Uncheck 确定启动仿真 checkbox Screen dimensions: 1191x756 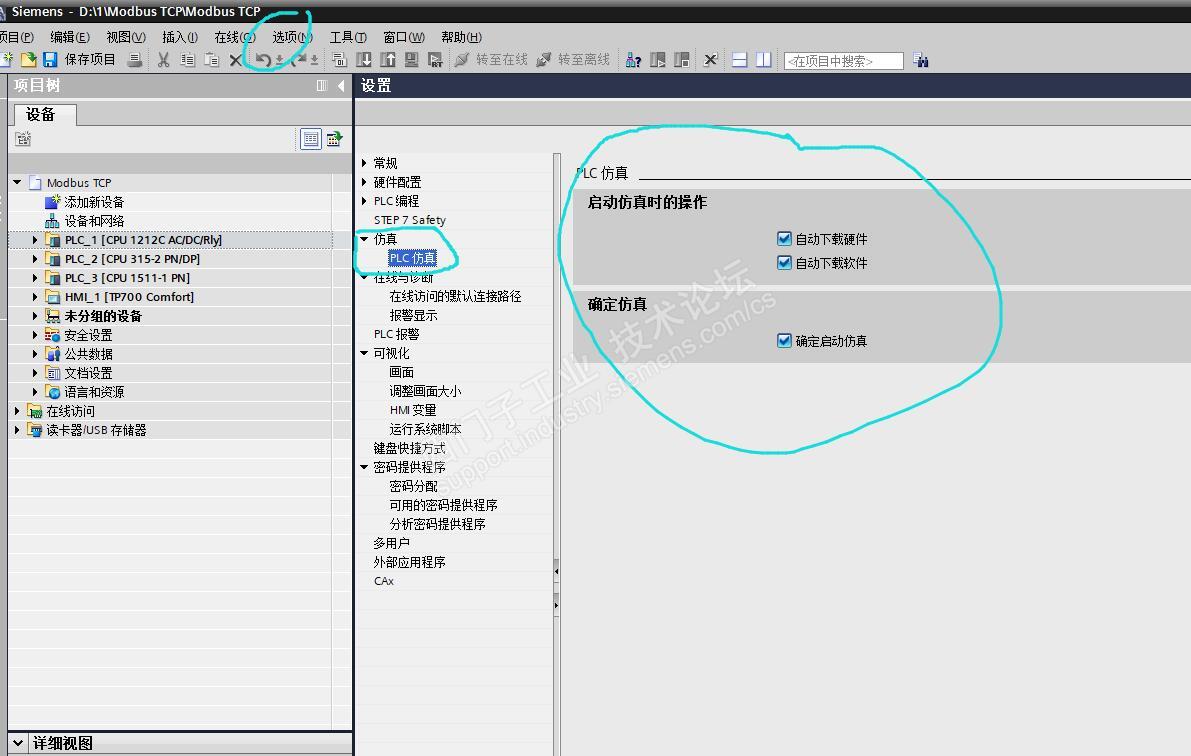point(785,340)
